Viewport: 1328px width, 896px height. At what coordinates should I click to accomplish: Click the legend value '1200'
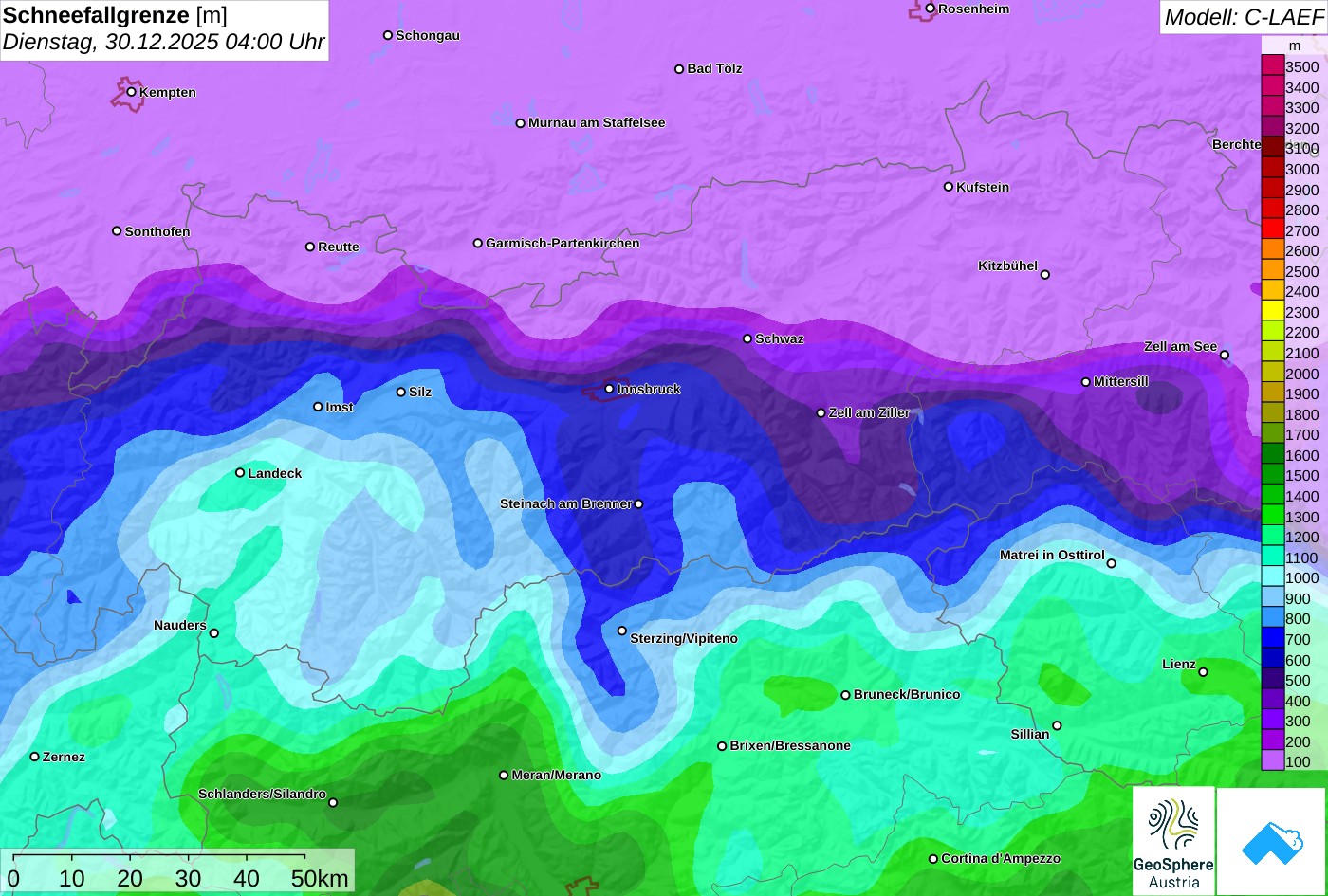(x=1302, y=537)
